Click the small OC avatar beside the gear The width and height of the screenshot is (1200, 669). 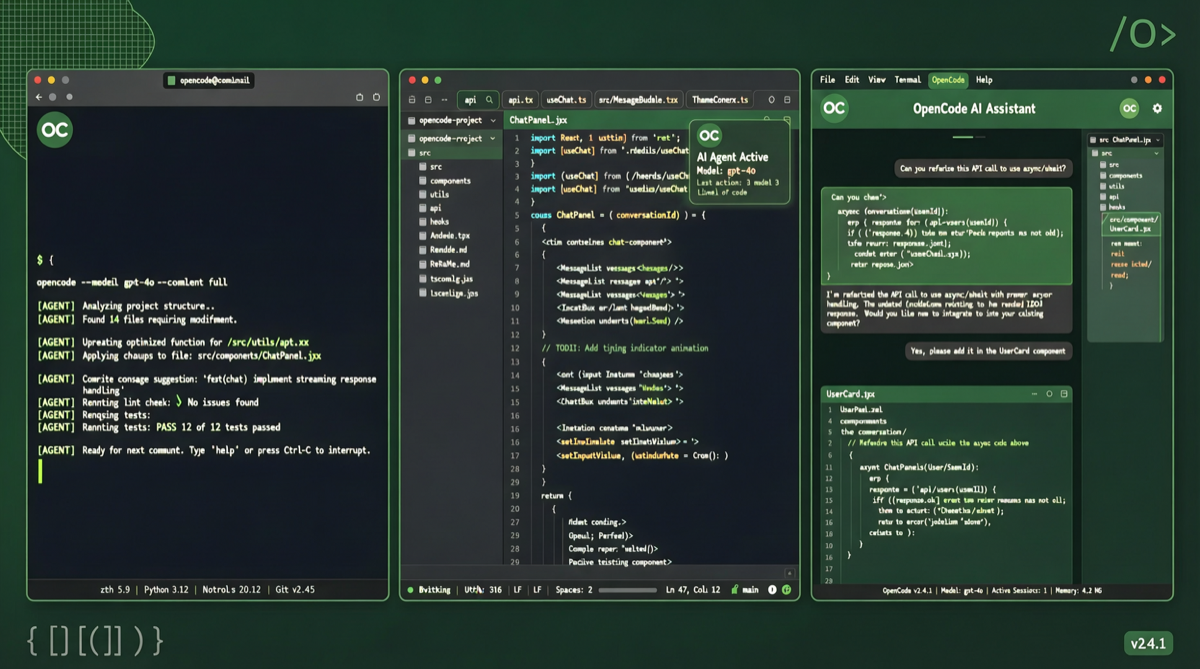[1129, 108]
